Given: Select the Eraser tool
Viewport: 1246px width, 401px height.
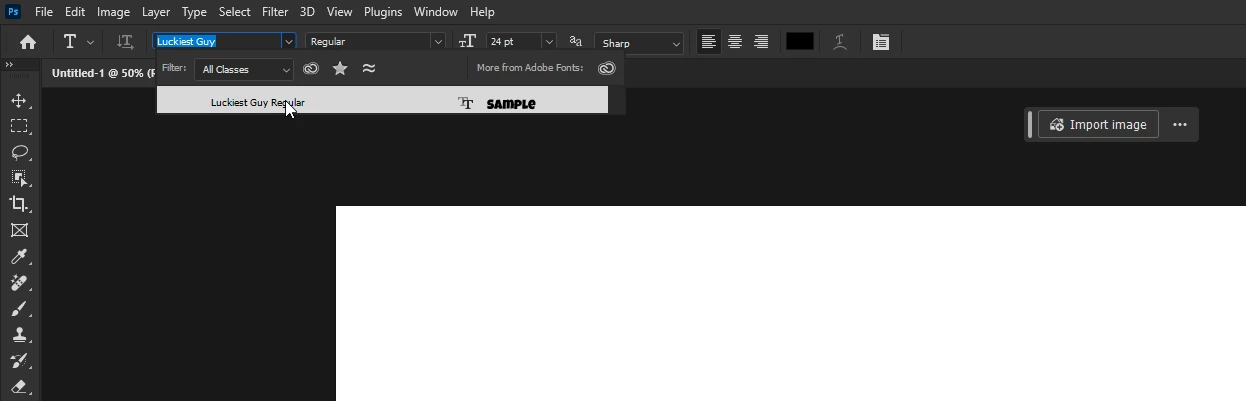Looking at the screenshot, I should [x=19, y=387].
